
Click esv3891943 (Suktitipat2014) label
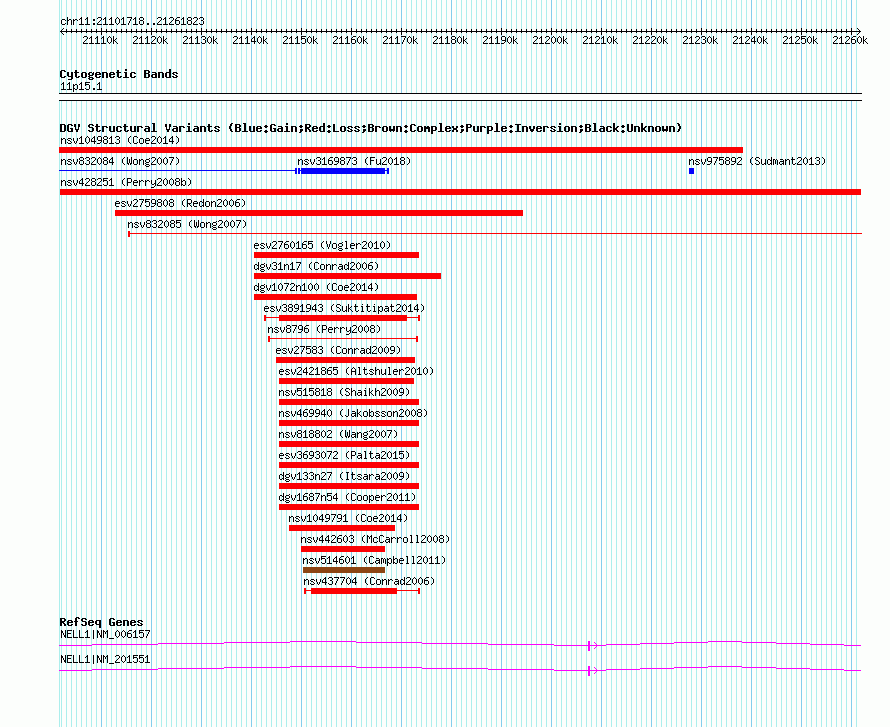344,308
